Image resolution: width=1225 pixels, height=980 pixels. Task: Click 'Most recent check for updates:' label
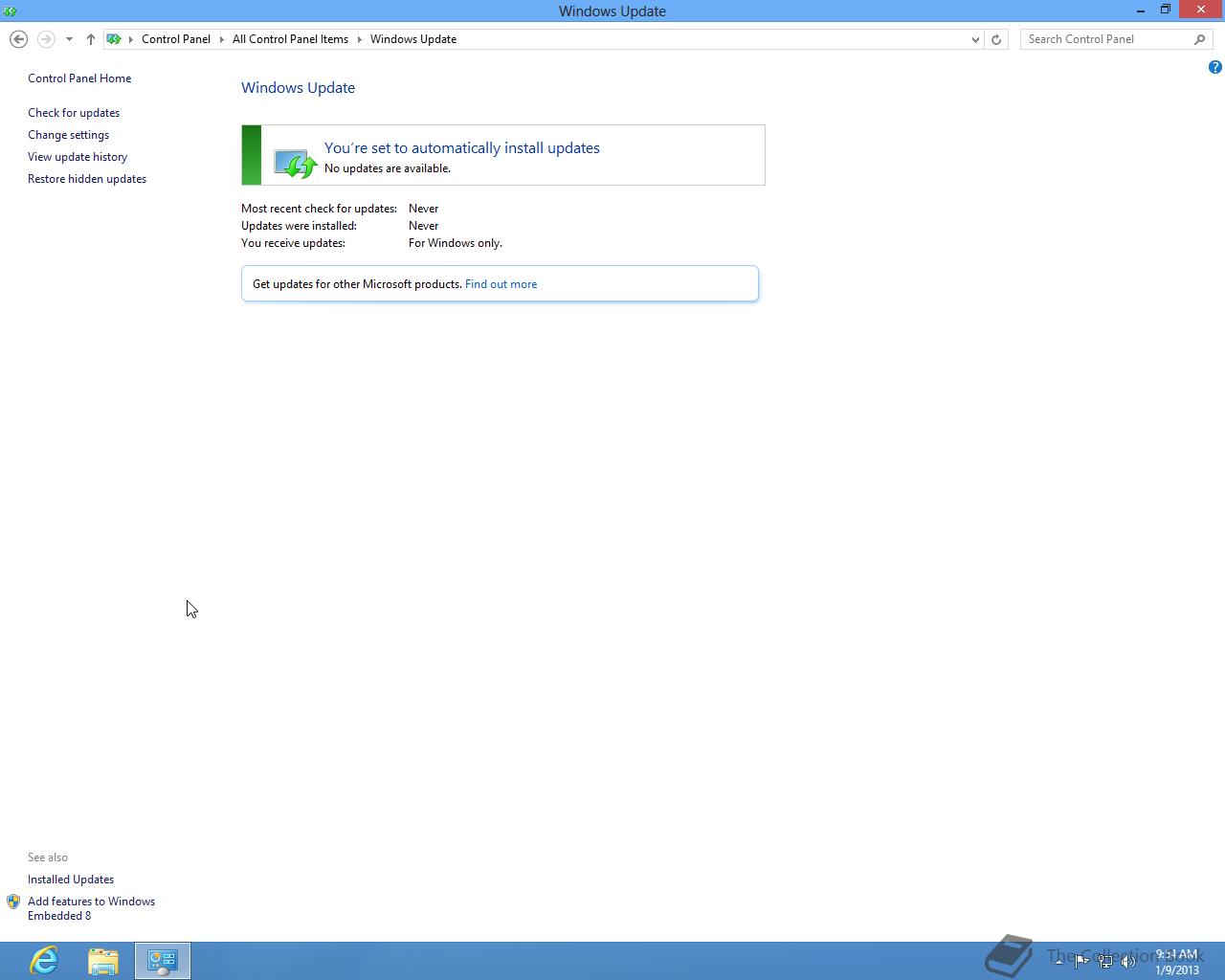319,209
